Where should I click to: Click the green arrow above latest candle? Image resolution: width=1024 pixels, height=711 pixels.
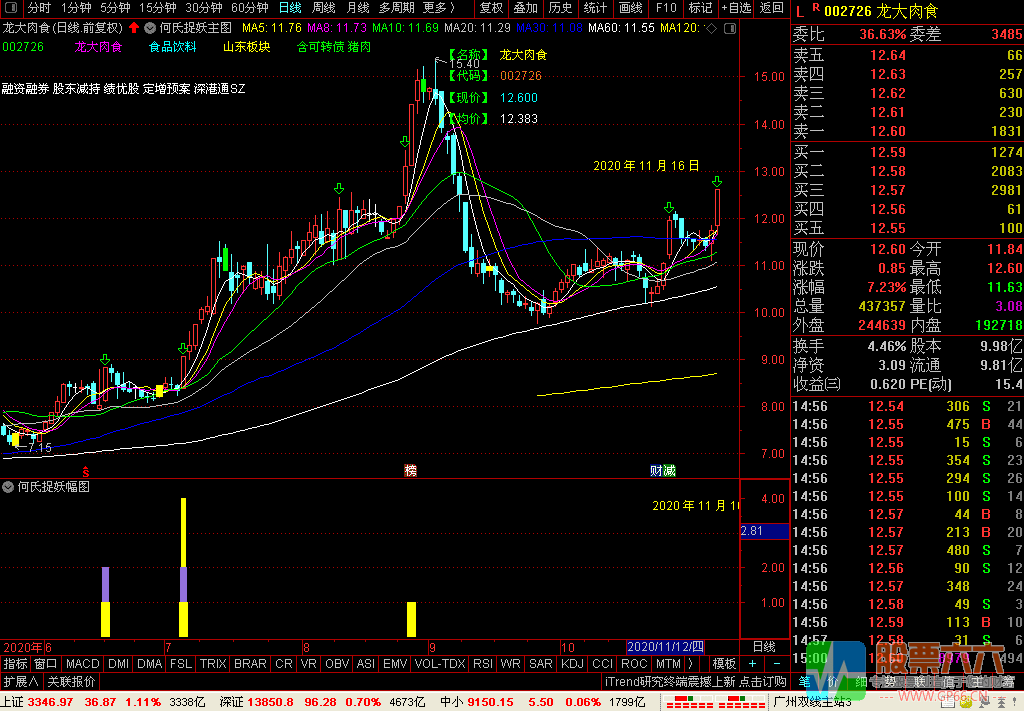pos(717,182)
